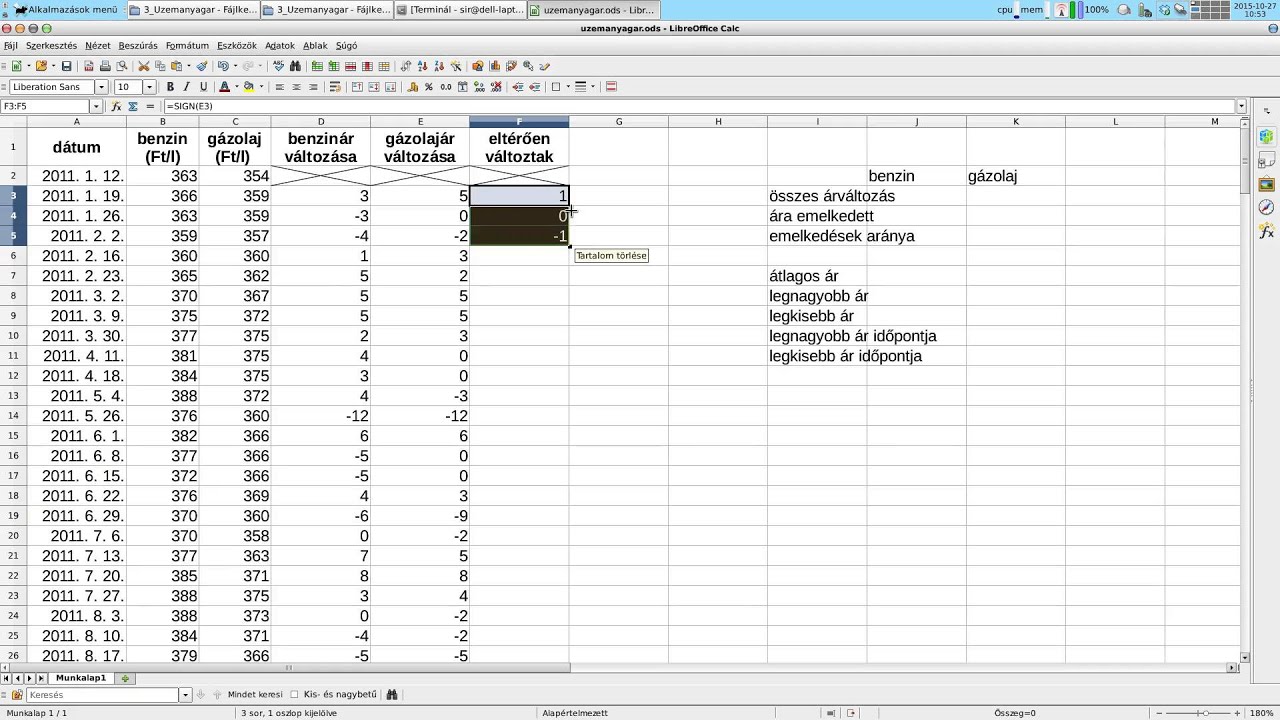Adjust the zoom slider handle
The height and width of the screenshot is (720, 1280).
tap(1207, 713)
